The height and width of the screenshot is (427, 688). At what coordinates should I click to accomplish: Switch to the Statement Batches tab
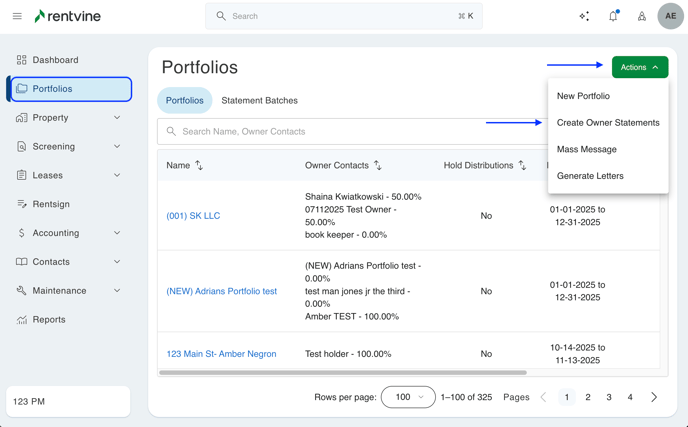pyautogui.click(x=259, y=101)
